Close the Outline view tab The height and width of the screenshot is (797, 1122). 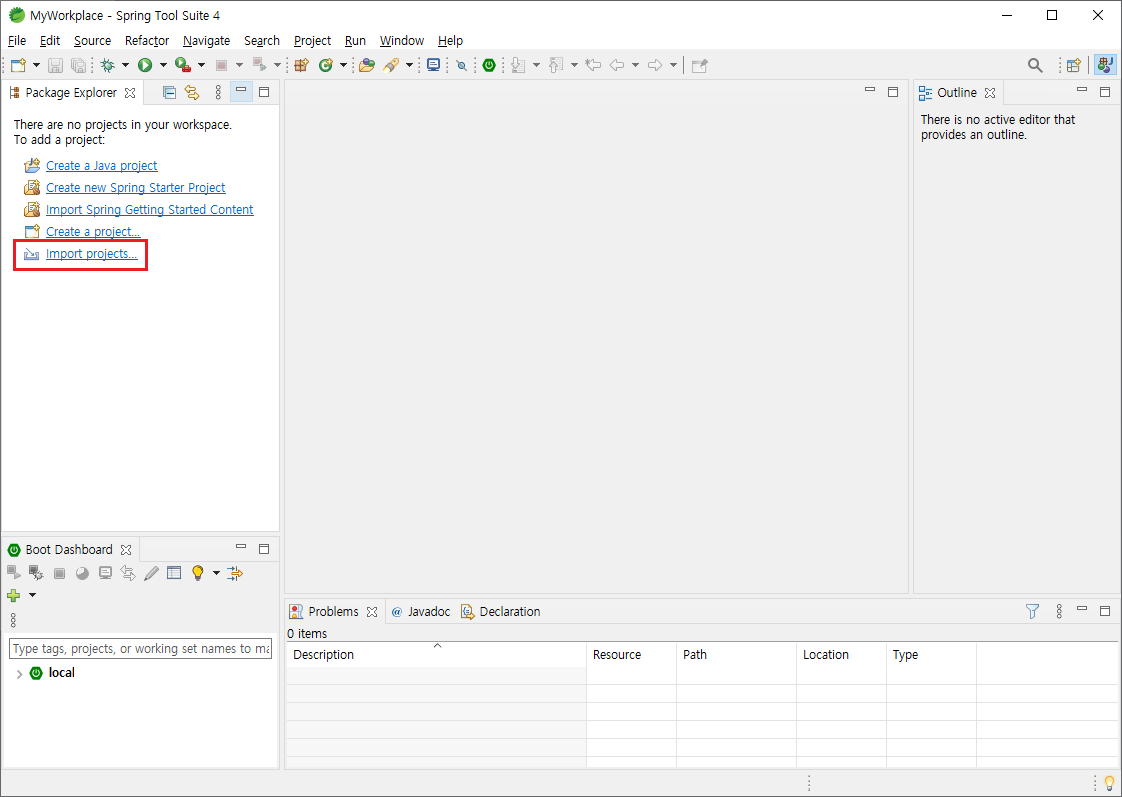990,93
